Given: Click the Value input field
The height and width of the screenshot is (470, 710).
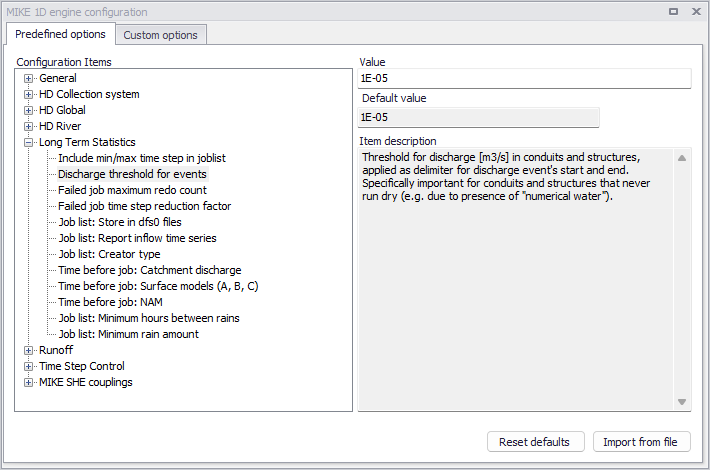Looking at the screenshot, I should click(524, 78).
